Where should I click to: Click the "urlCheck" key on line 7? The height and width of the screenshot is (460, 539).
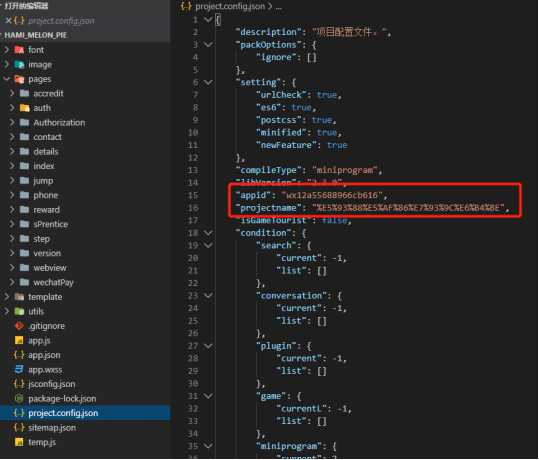coord(281,95)
